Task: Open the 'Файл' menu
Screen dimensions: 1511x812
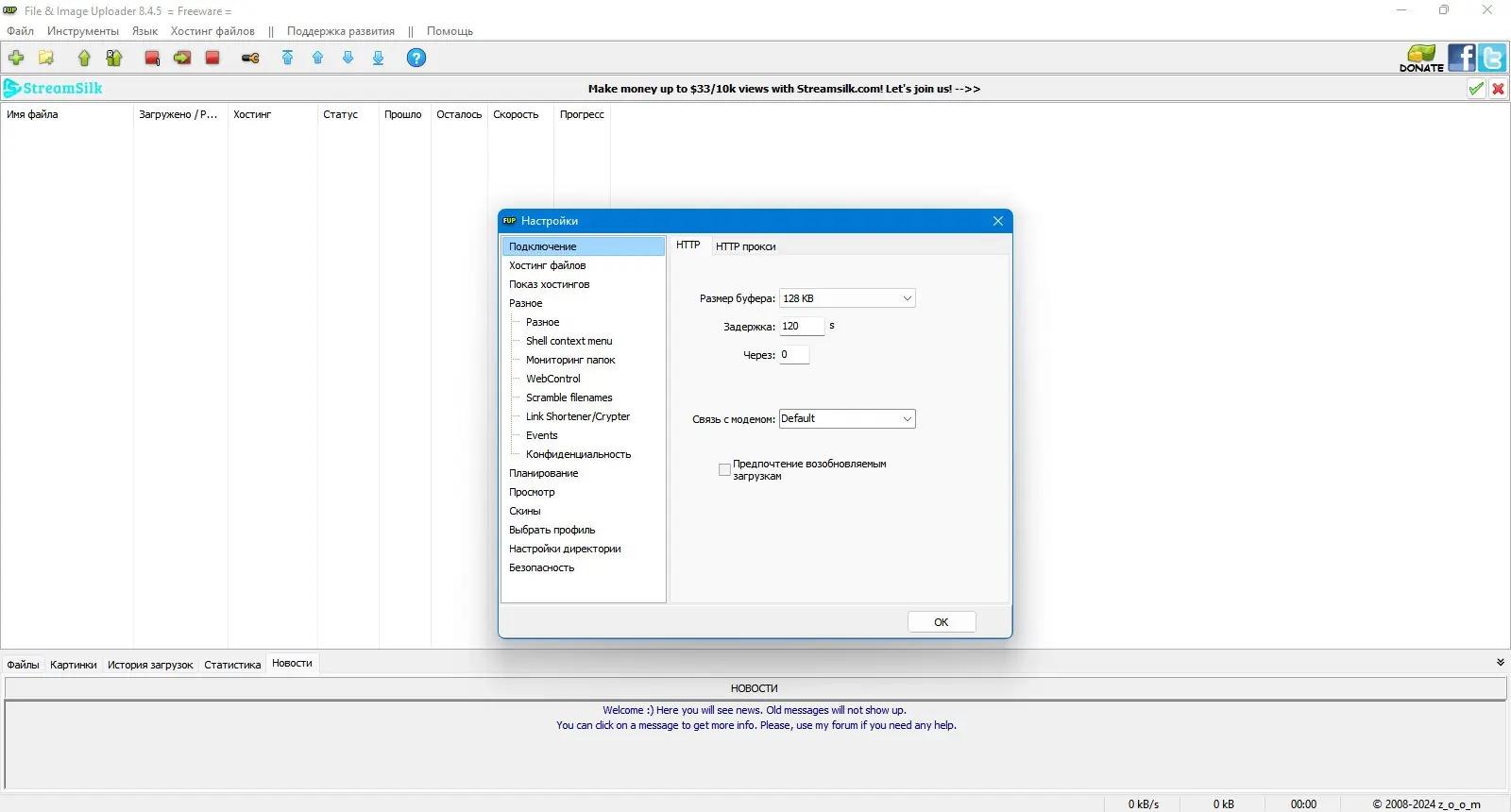Action: tap(20, 31)
